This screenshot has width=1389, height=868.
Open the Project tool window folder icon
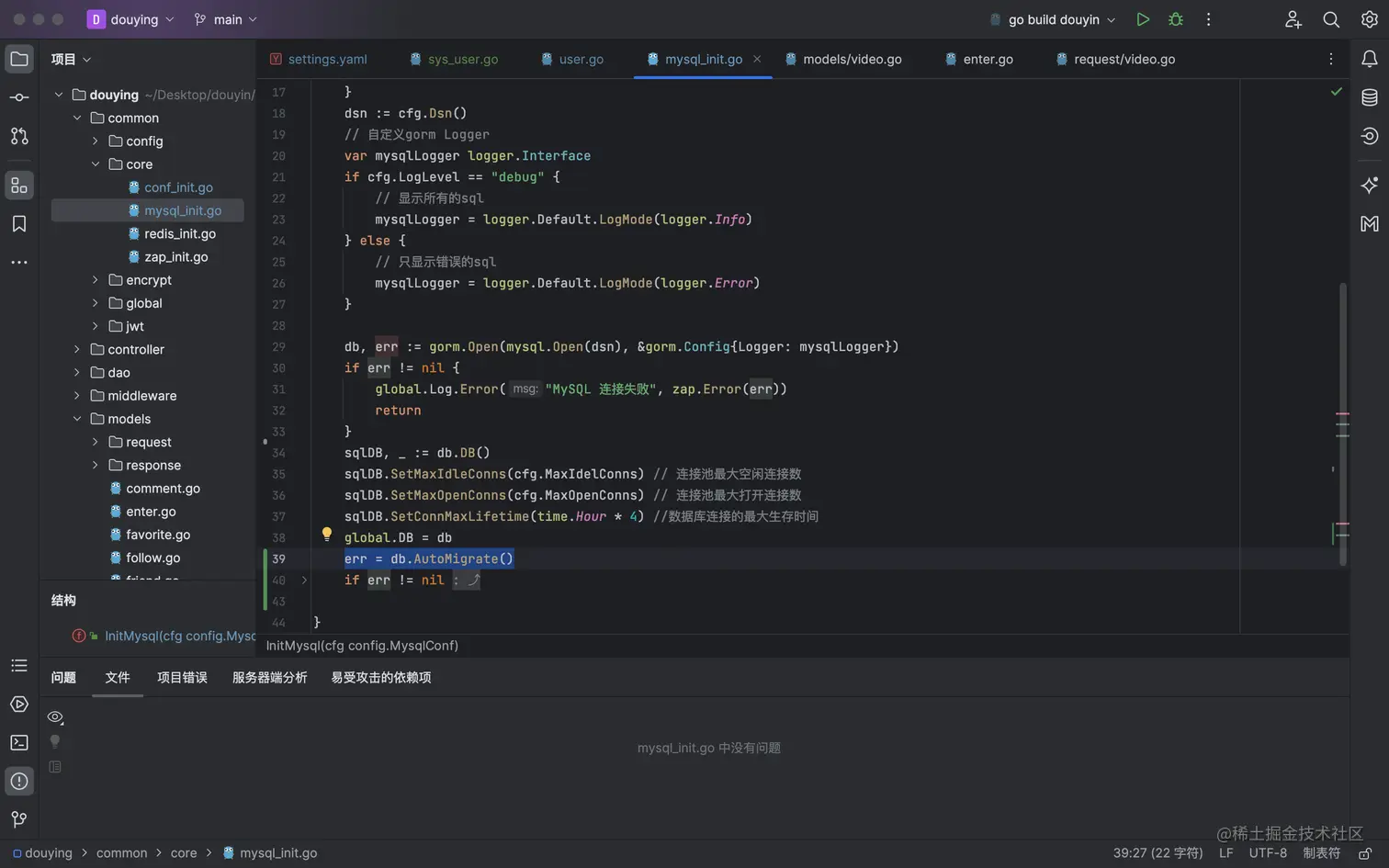[19, 60]
